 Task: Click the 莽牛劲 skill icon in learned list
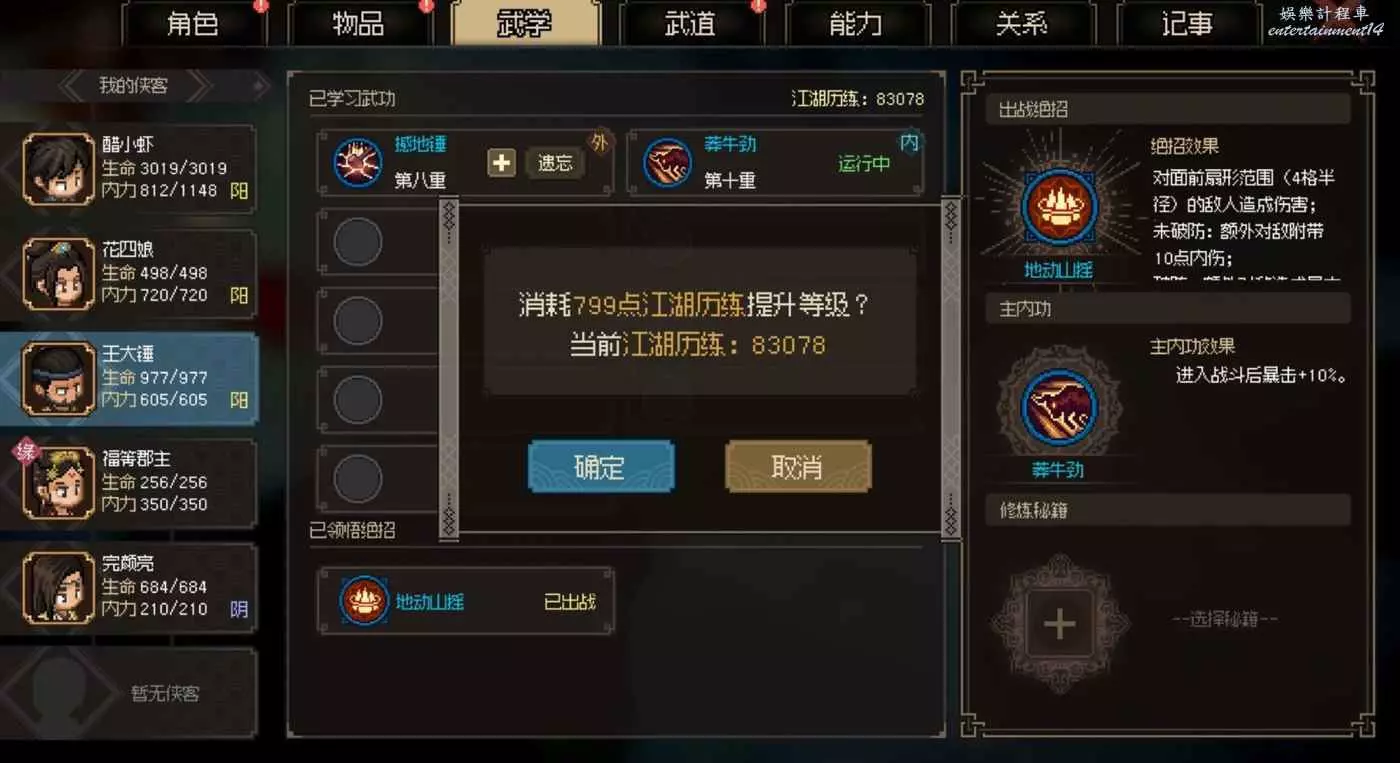coord(667,162)
